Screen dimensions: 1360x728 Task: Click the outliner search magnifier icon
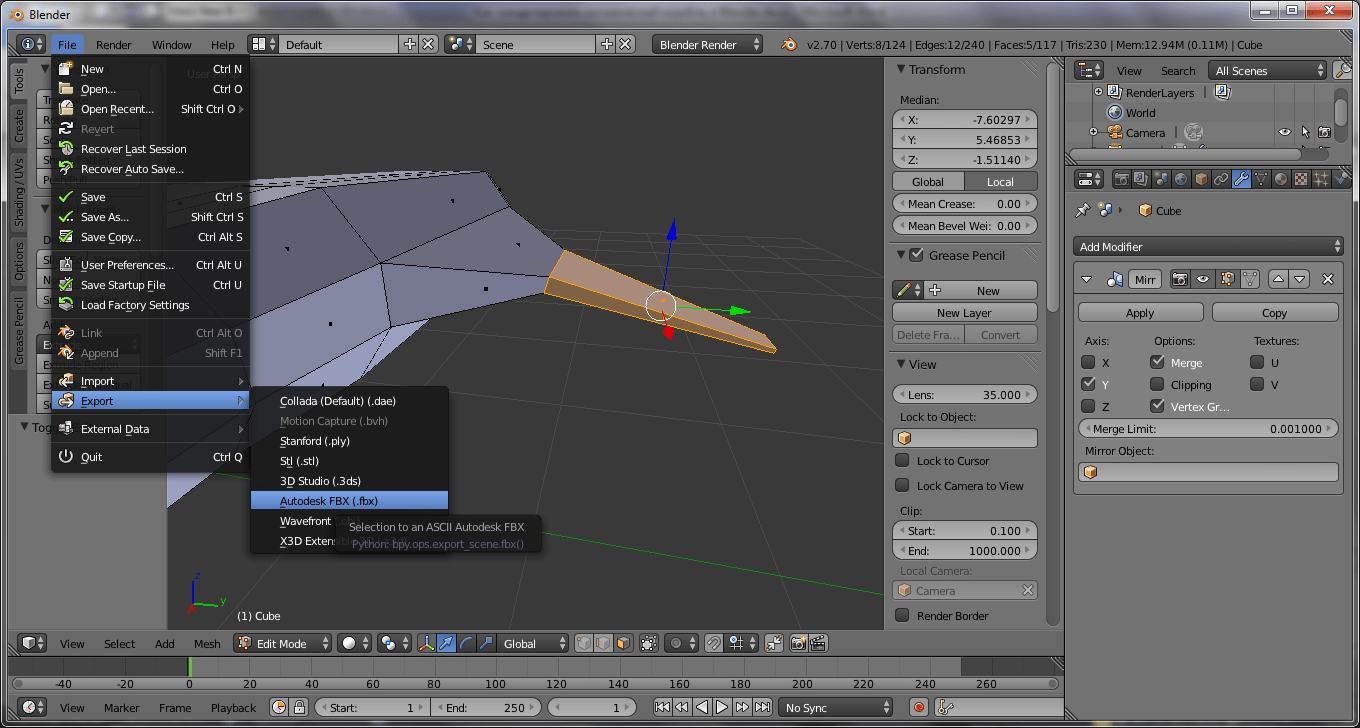click(x=1342, y=70)
